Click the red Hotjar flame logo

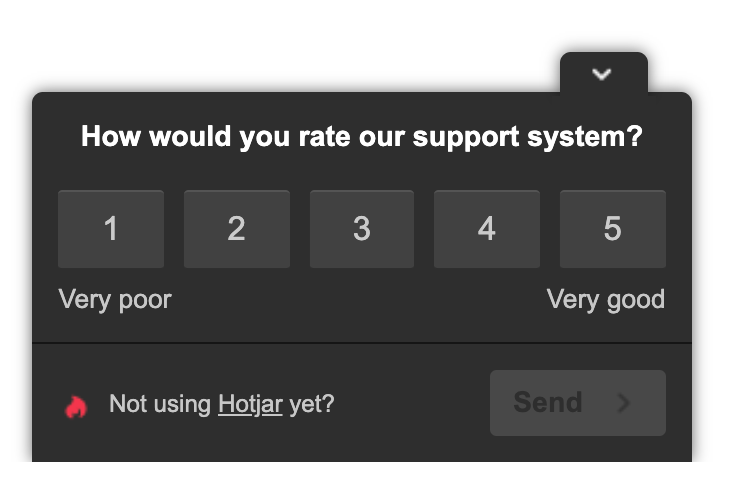76,406
